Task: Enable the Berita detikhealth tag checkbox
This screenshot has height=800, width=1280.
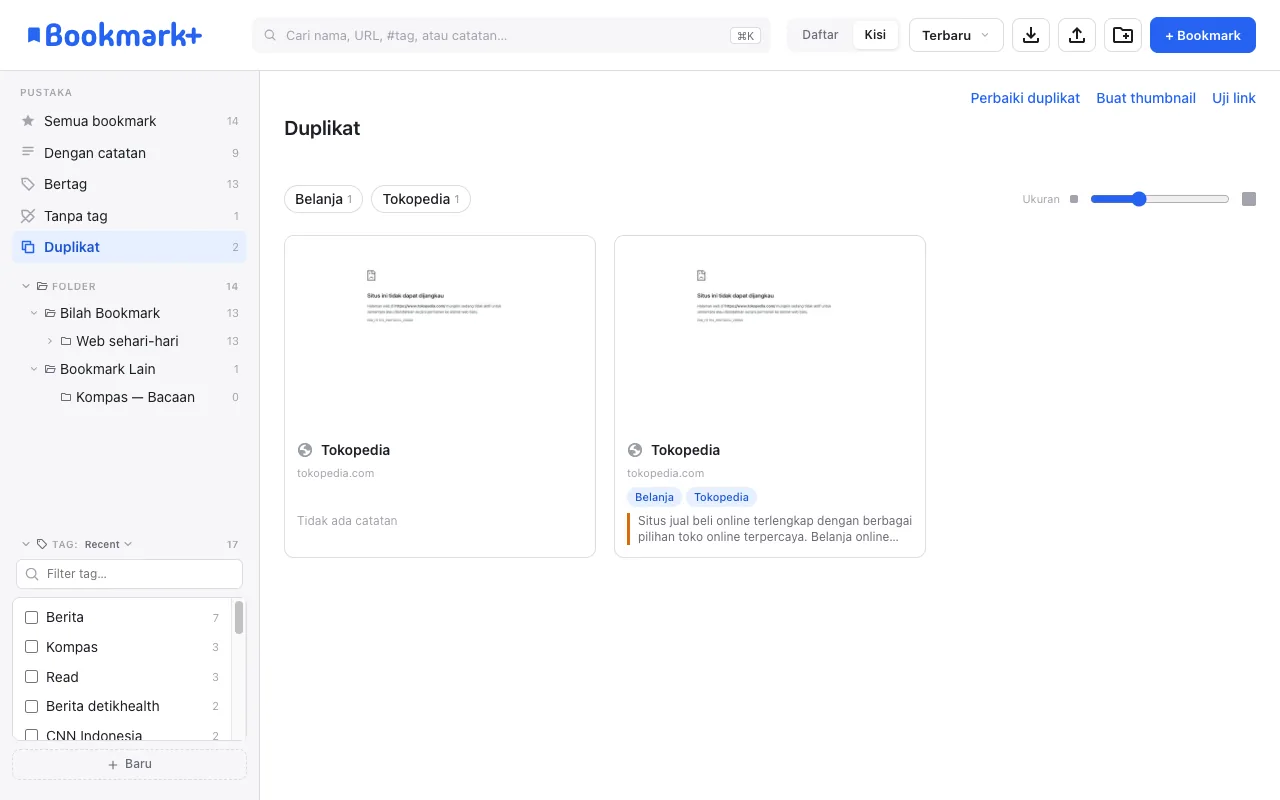Action: 31,706
